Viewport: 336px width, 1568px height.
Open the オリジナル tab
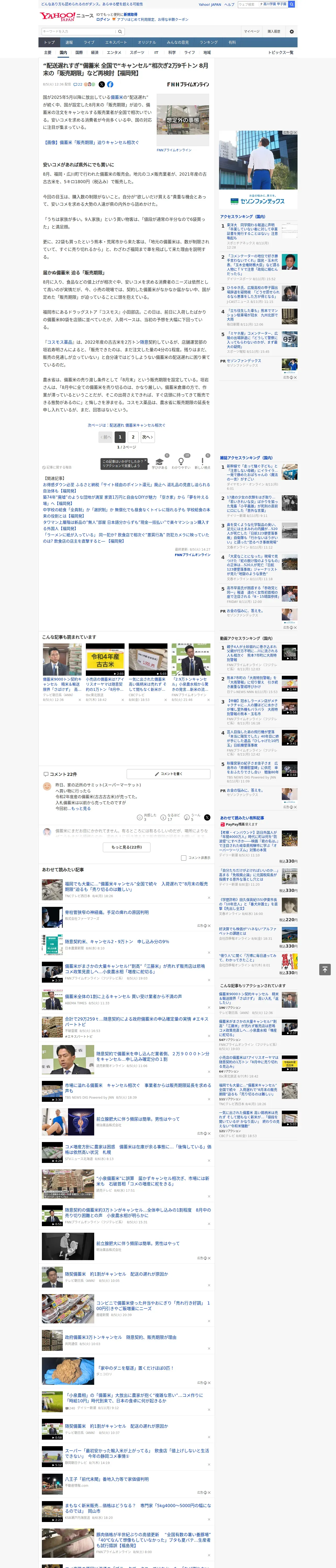pyautogui.click(x=147, y=43)
